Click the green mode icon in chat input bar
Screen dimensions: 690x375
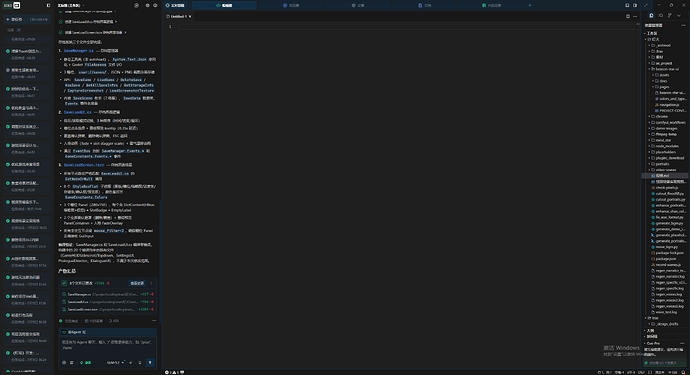(85, 363)
